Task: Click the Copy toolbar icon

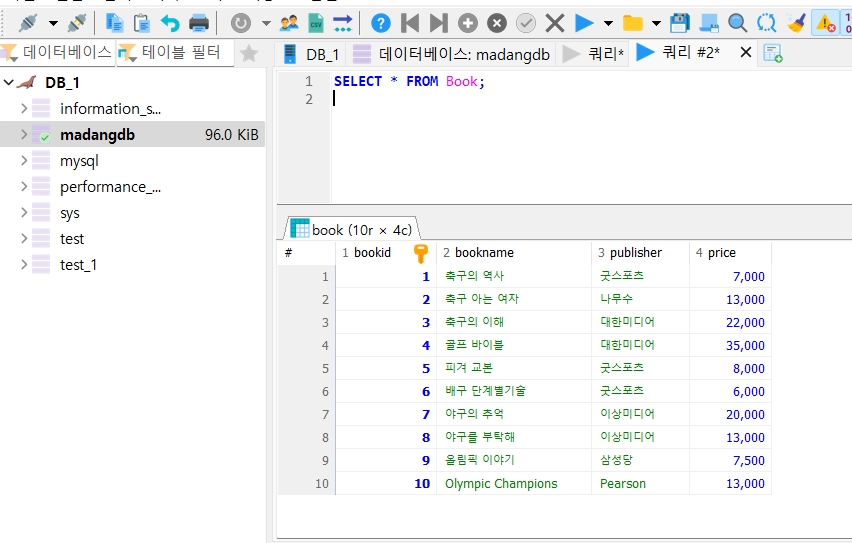Action: point(115,23)
